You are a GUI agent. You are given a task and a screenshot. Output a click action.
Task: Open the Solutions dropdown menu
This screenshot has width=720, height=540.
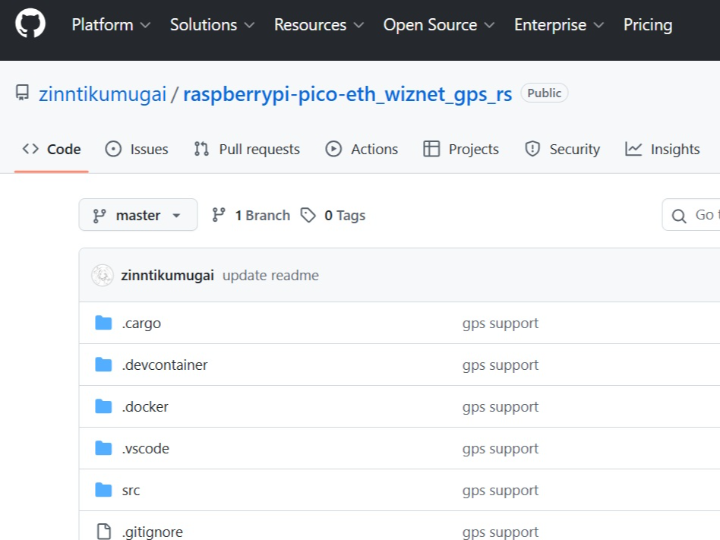(212, 25)
